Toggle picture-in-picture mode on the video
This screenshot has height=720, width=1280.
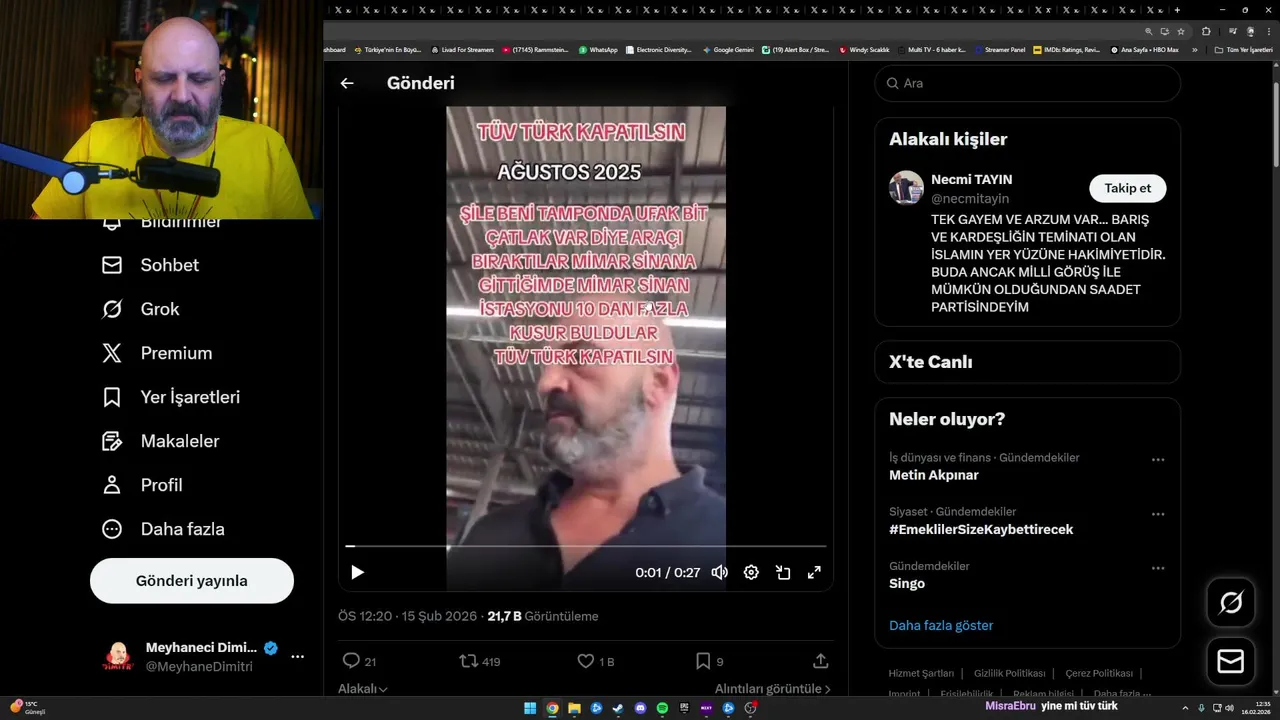tap(783, 572)
